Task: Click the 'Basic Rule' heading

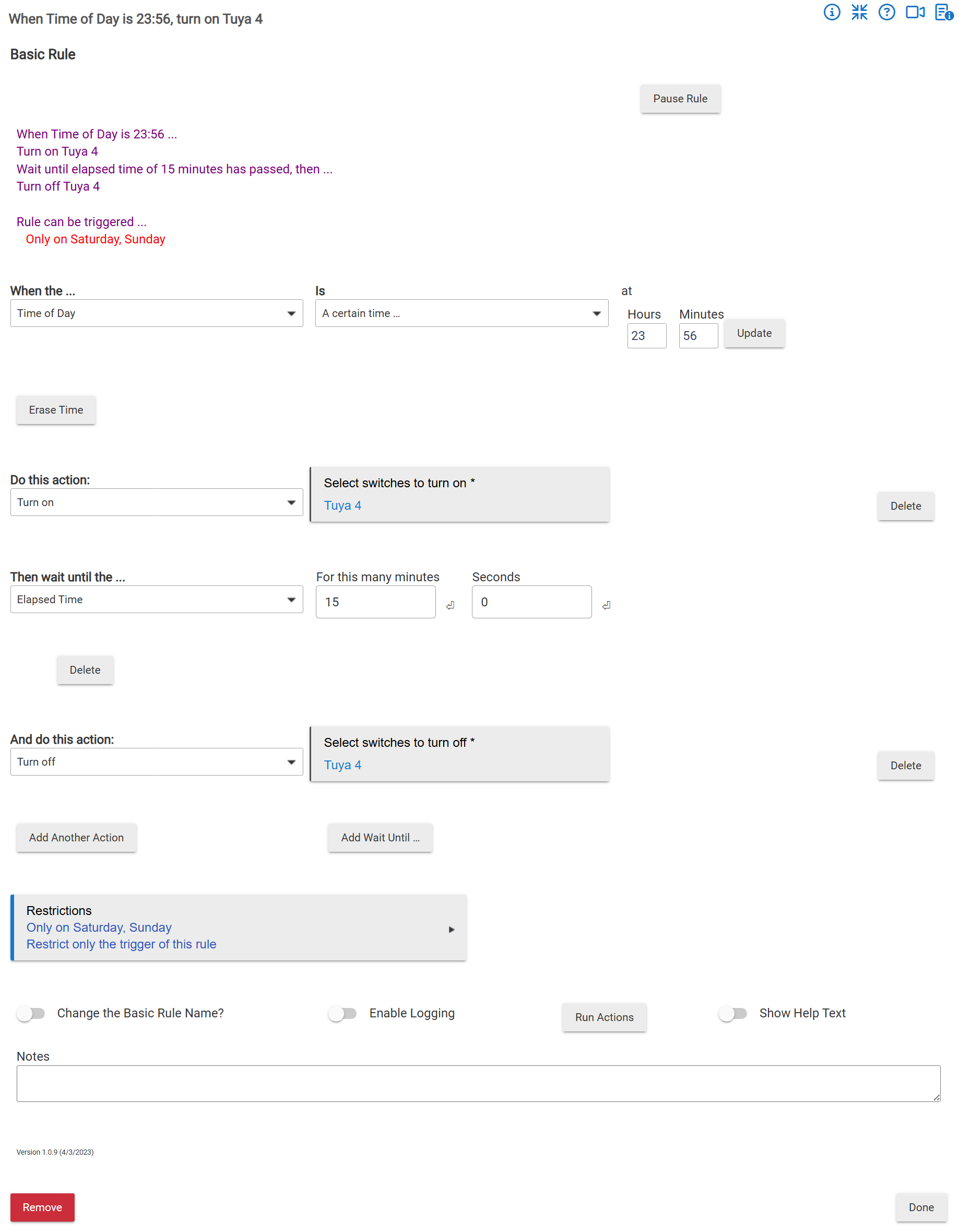Action: 43,54
